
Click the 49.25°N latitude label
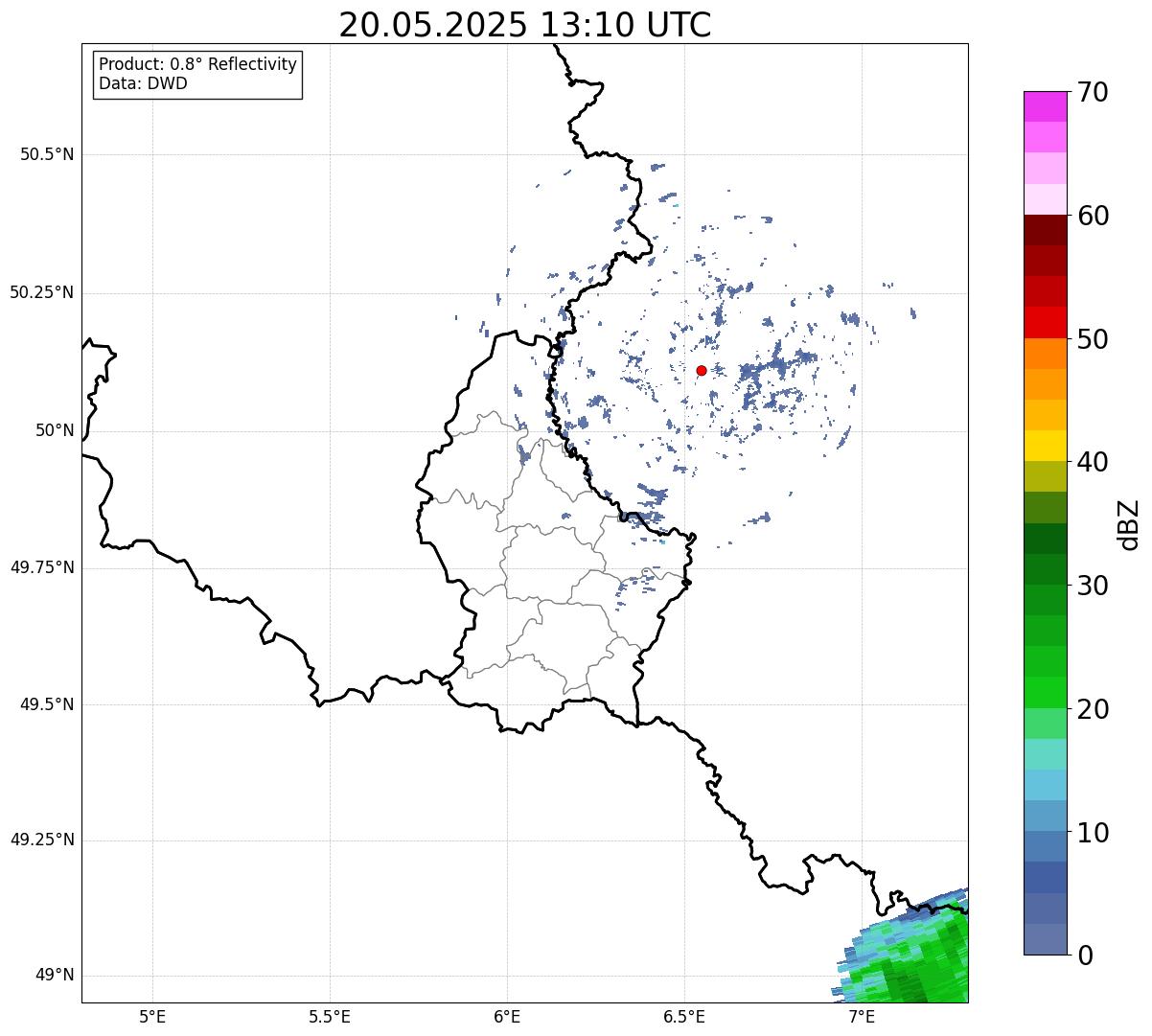pyautogui.click(x=42, y=840)
